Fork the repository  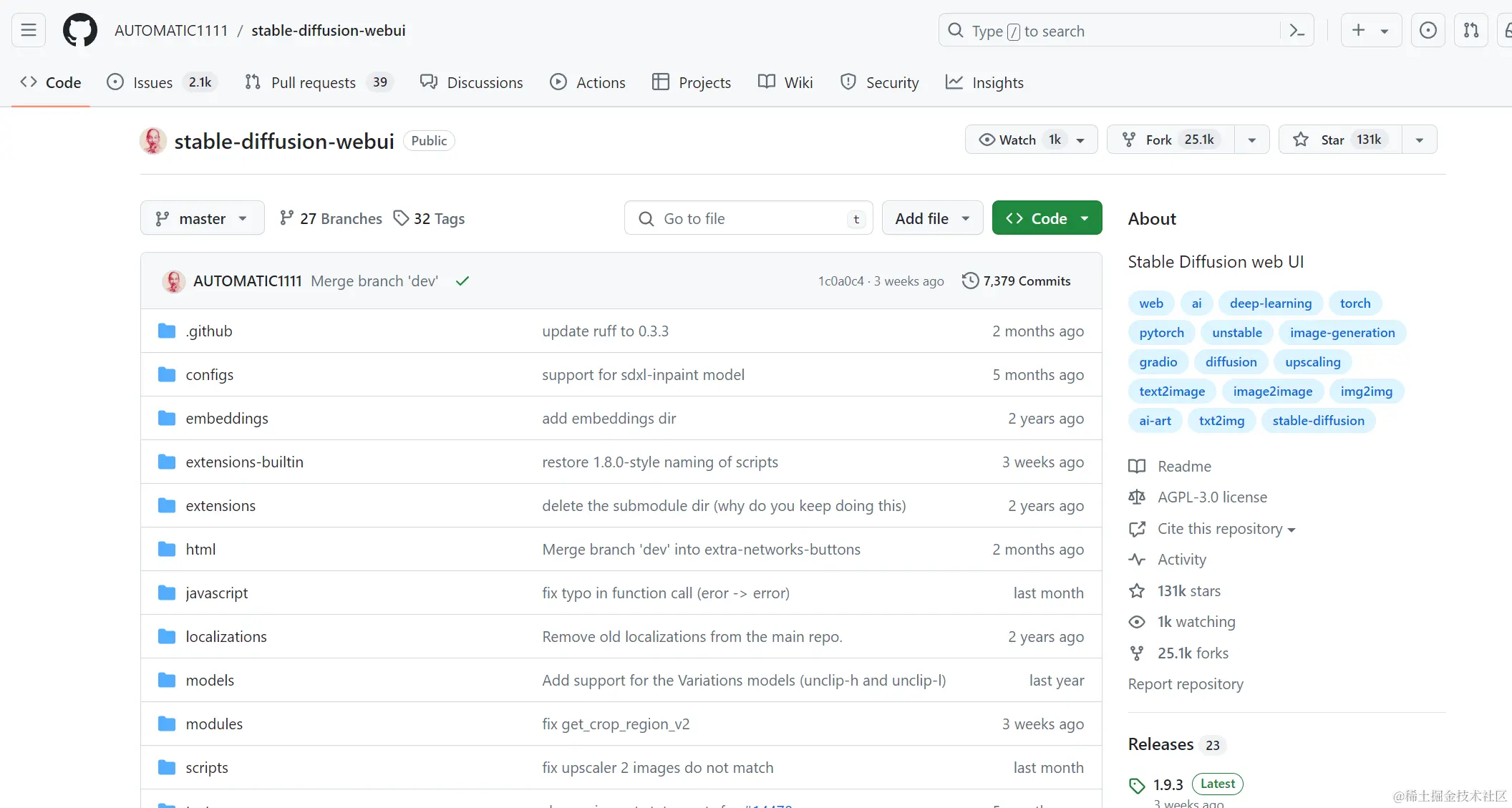pyautogui.click(x=1171, y=140)
